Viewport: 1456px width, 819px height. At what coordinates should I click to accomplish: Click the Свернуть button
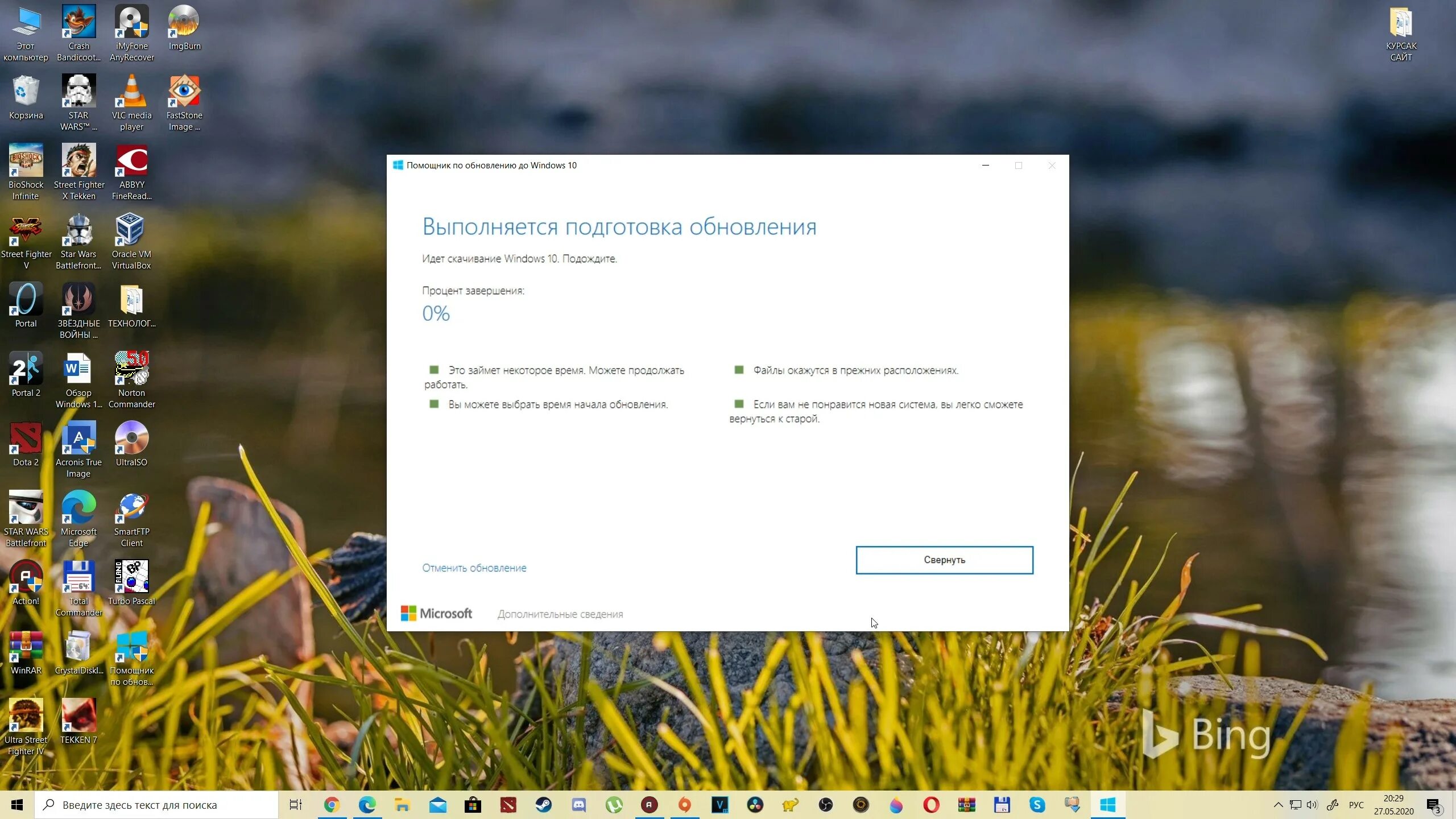coord(944,560)
